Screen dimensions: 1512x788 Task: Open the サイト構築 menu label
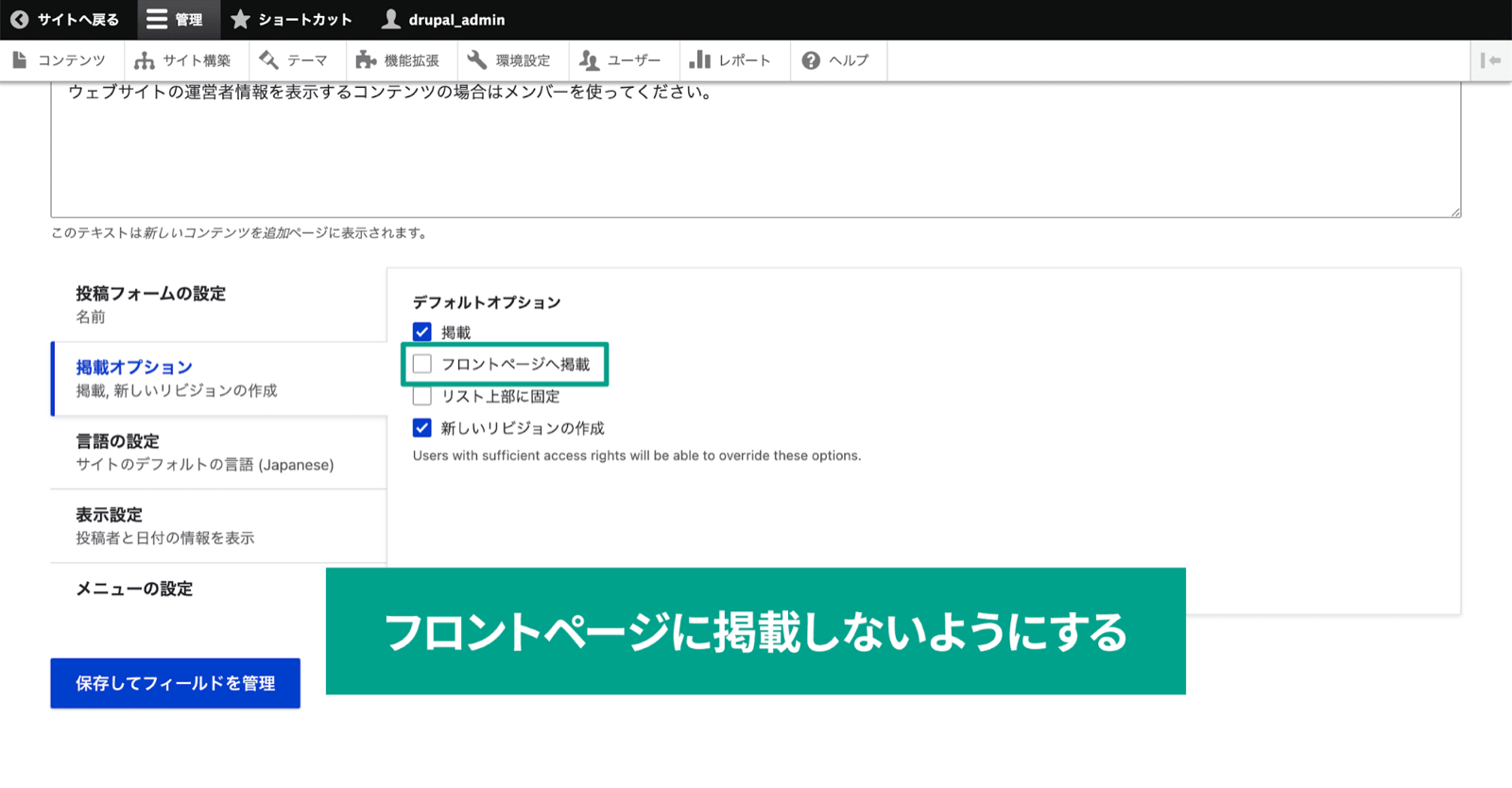197,60
